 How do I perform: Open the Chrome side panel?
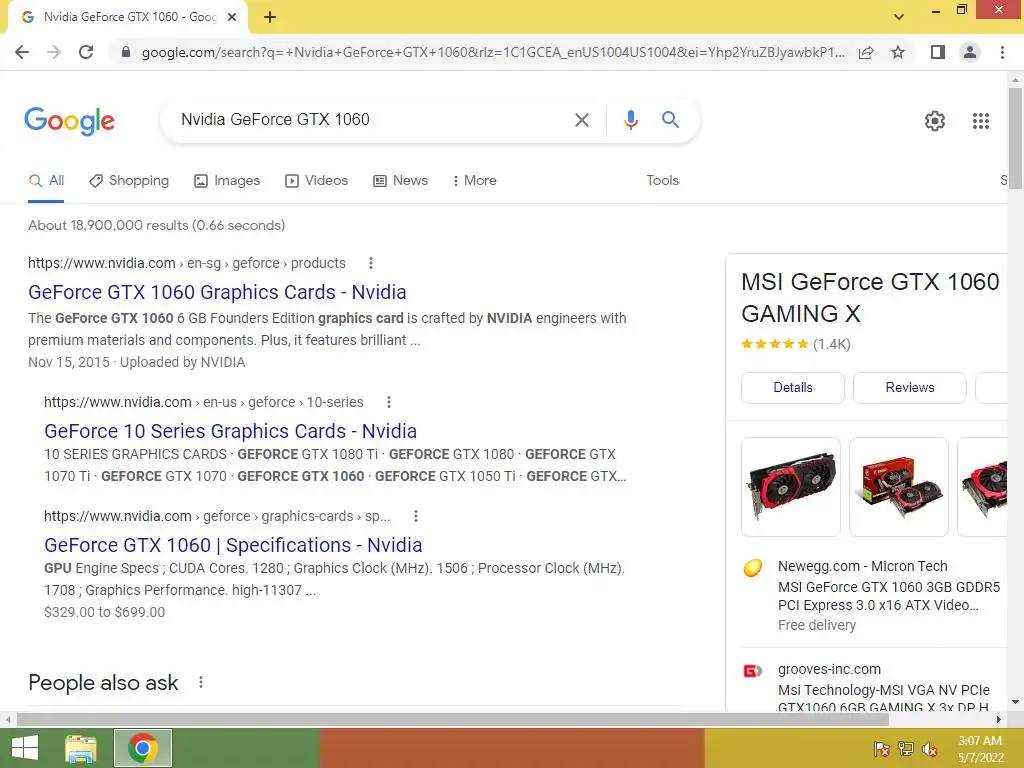click(x=938, y=52)
